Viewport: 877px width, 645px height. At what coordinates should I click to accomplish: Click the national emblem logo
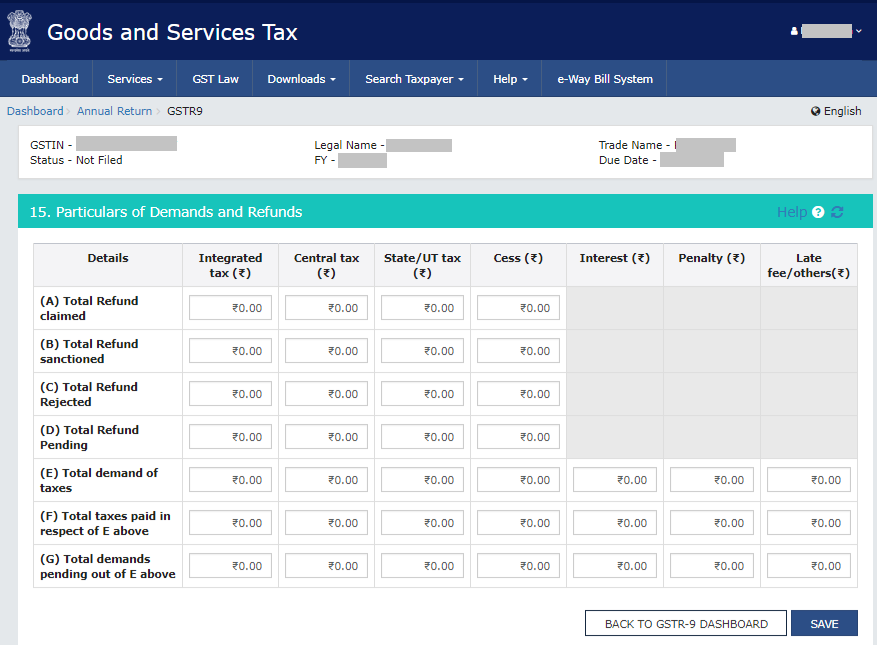[x=19, y=31]
